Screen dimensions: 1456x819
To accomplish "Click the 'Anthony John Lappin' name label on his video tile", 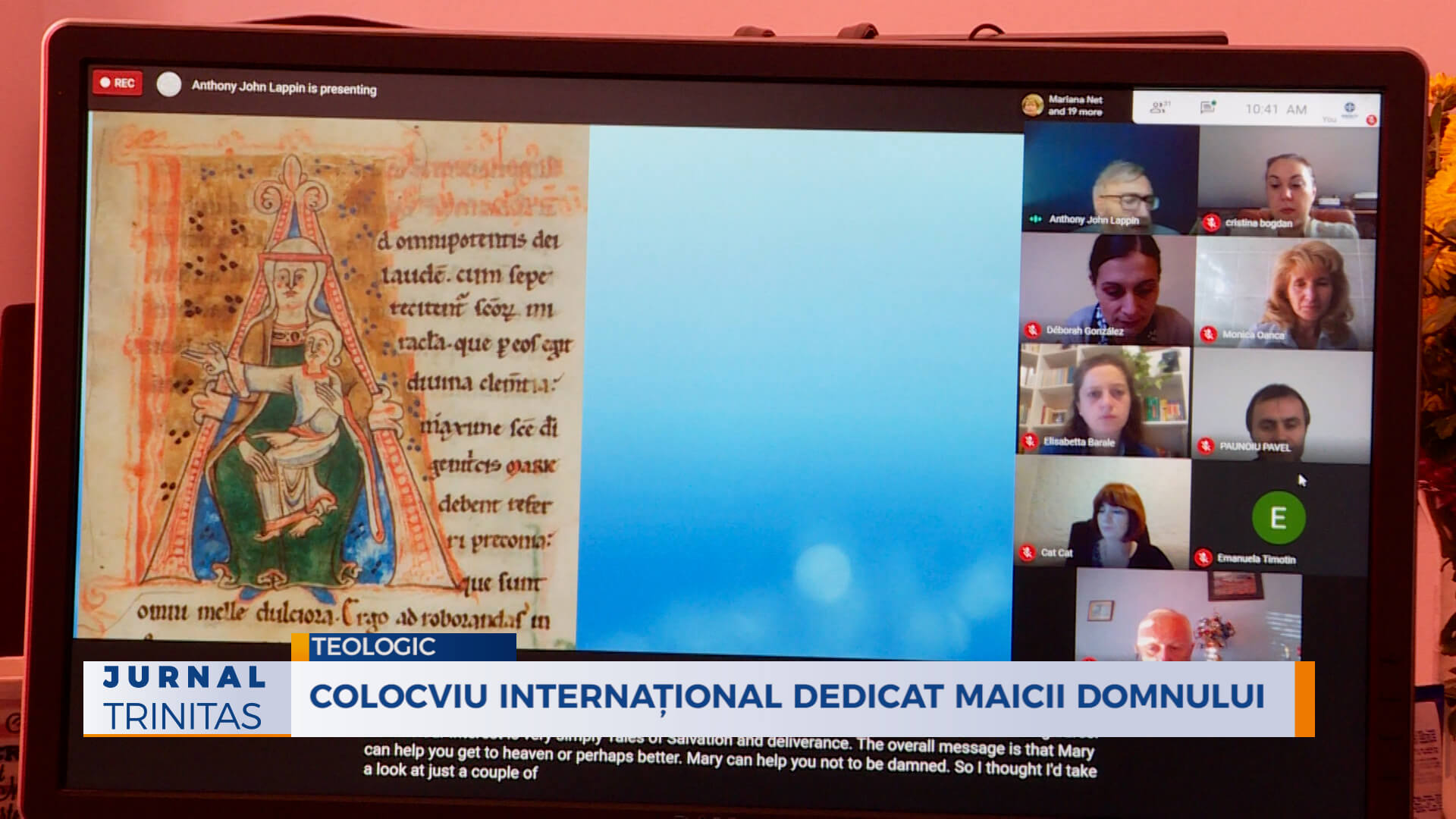I will pos(1094,220).
